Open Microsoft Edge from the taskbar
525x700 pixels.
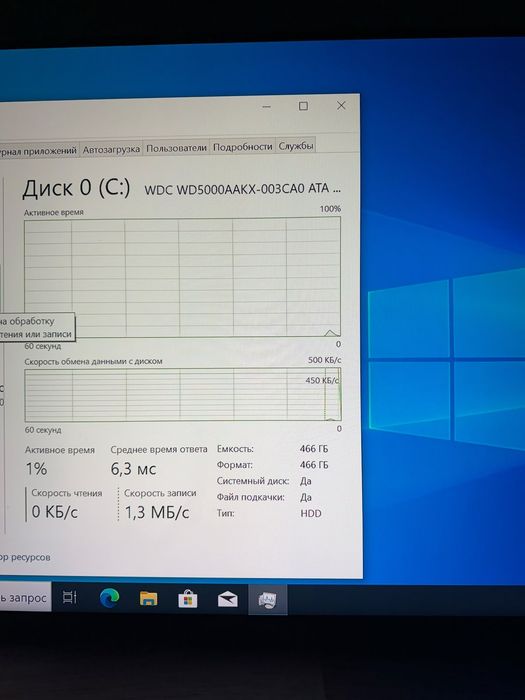coord(109,598)
